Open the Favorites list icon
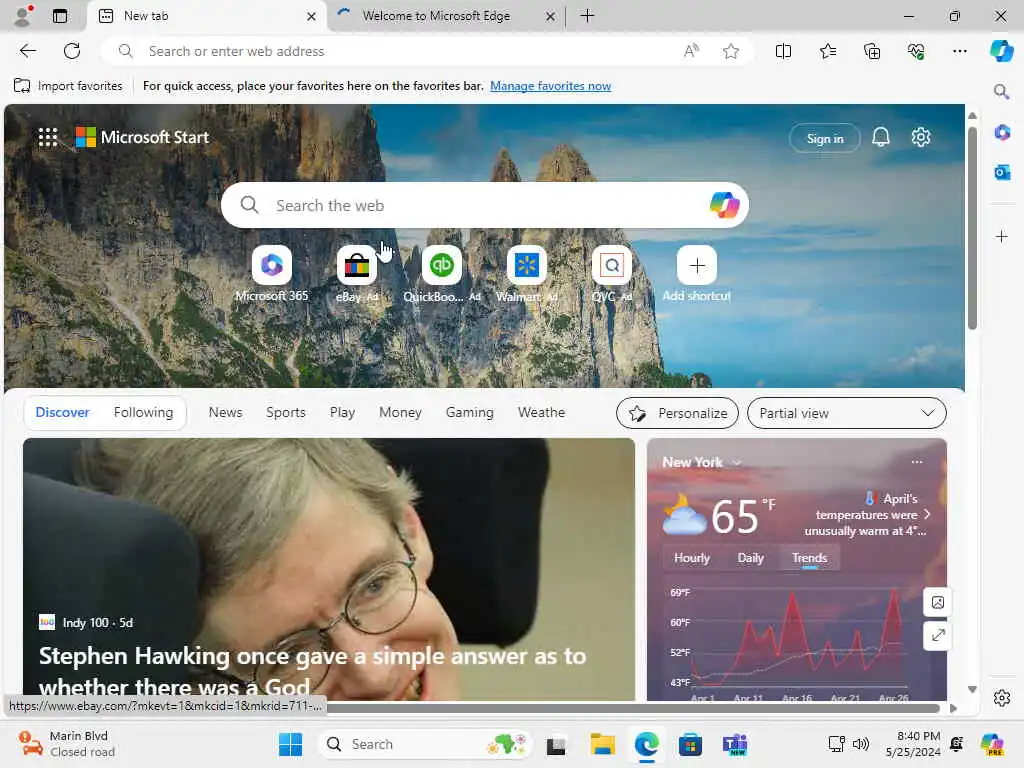 click(x=827, y=51)
